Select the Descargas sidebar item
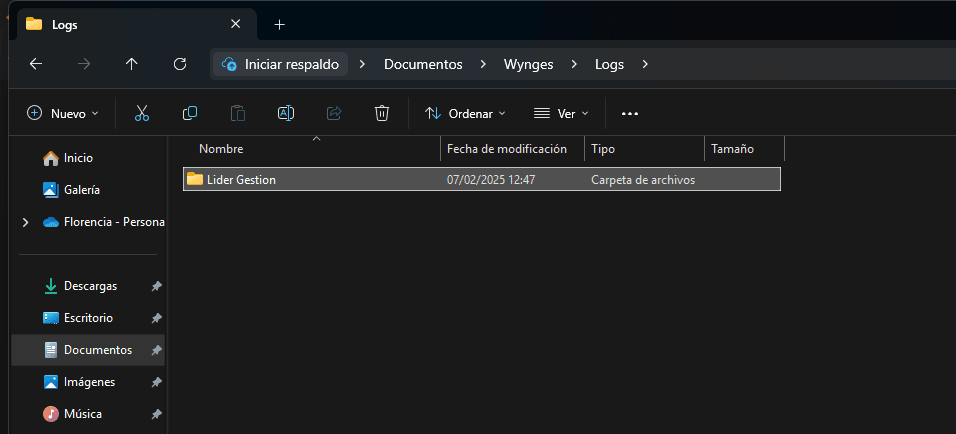 [90, 286]
